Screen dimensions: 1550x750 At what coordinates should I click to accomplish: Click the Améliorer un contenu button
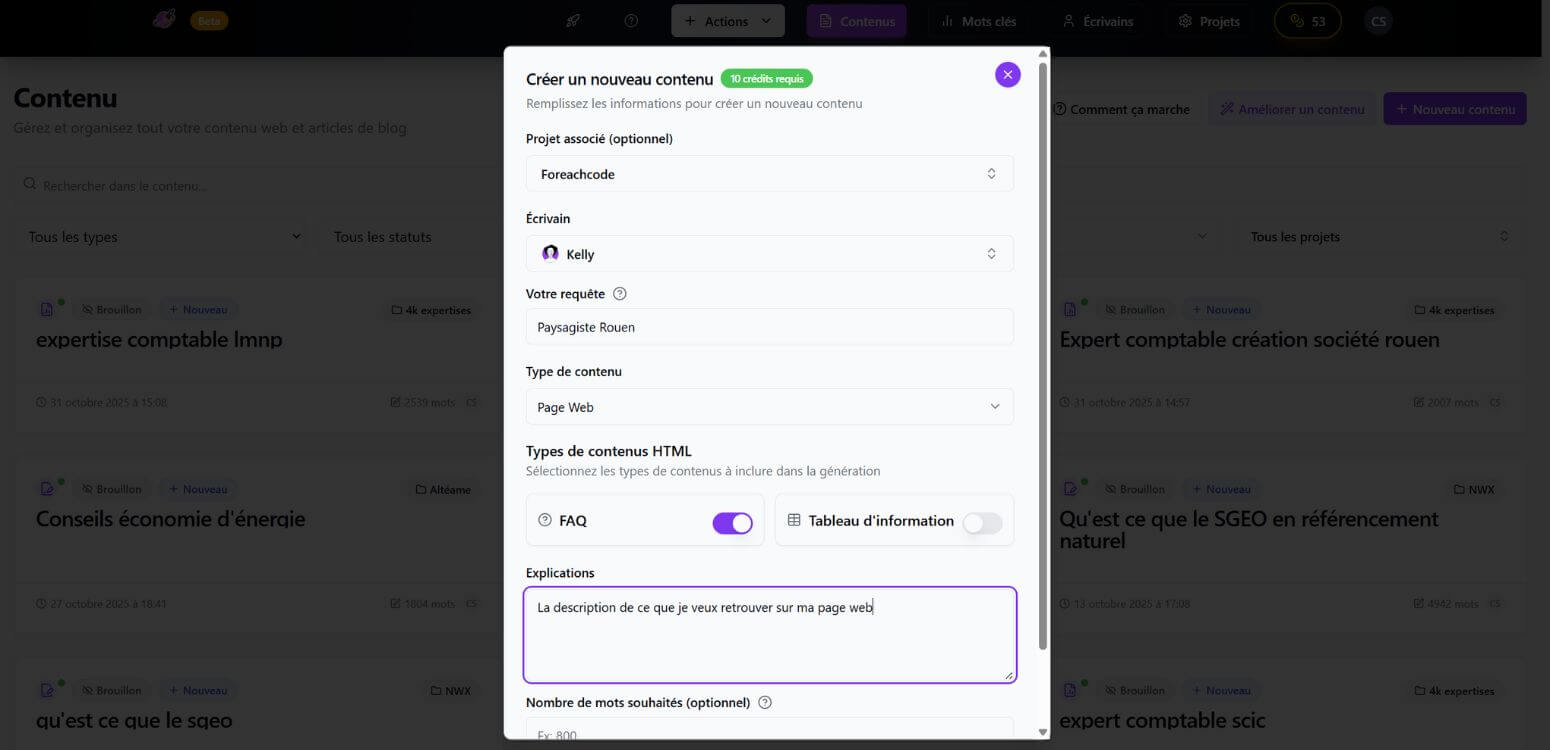pos(1291,109)
